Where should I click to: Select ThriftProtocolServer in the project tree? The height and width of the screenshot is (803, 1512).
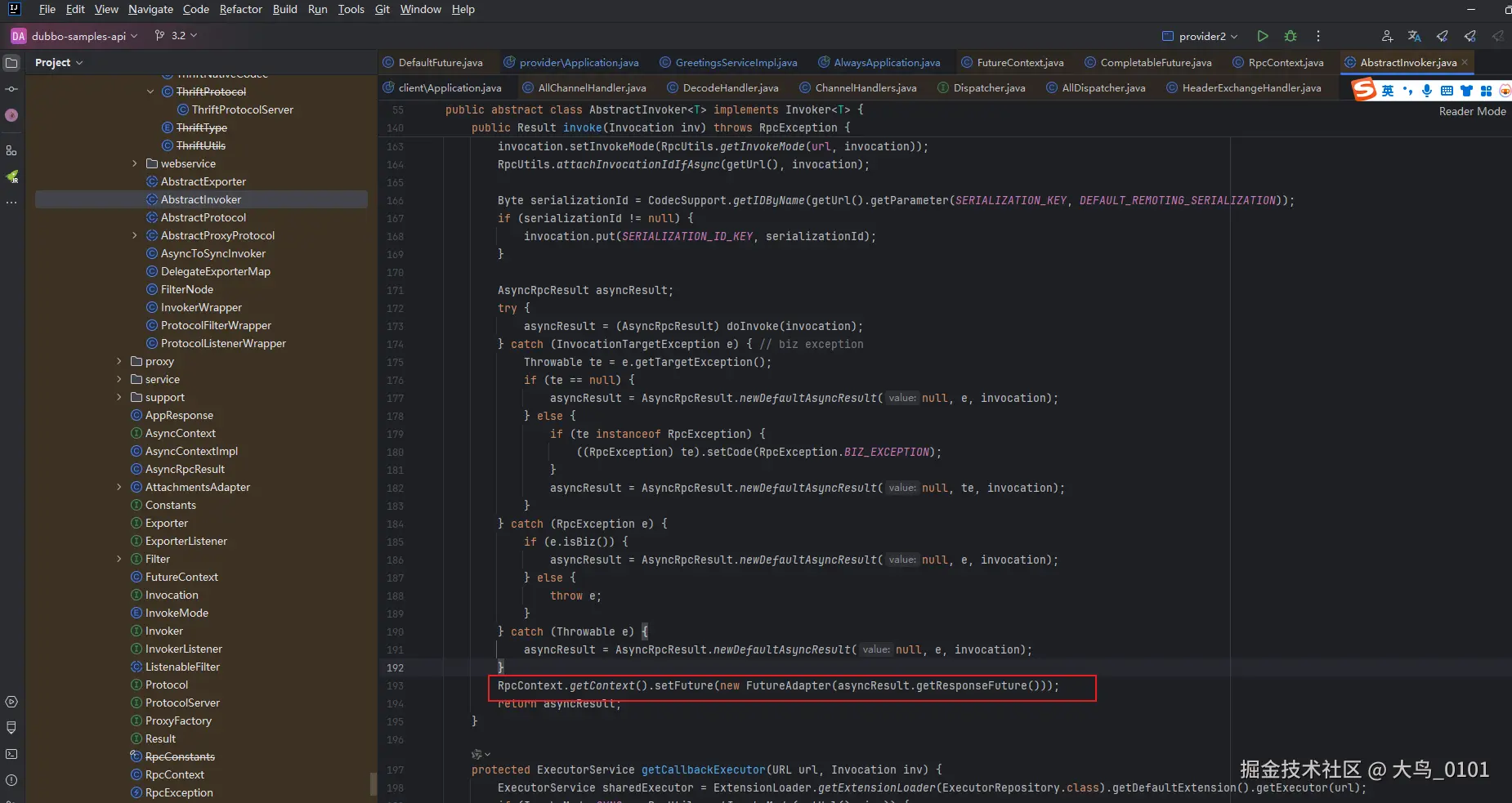click(242, 109)
